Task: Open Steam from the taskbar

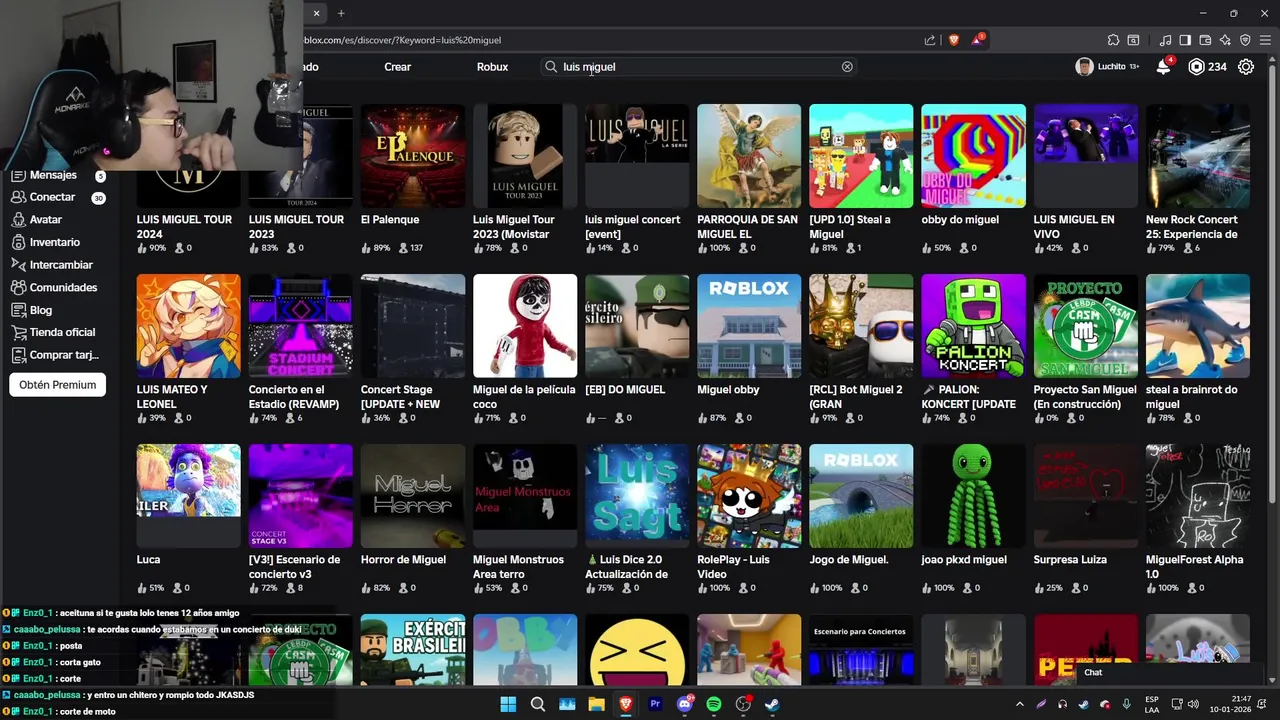Action: pos(773,704)
